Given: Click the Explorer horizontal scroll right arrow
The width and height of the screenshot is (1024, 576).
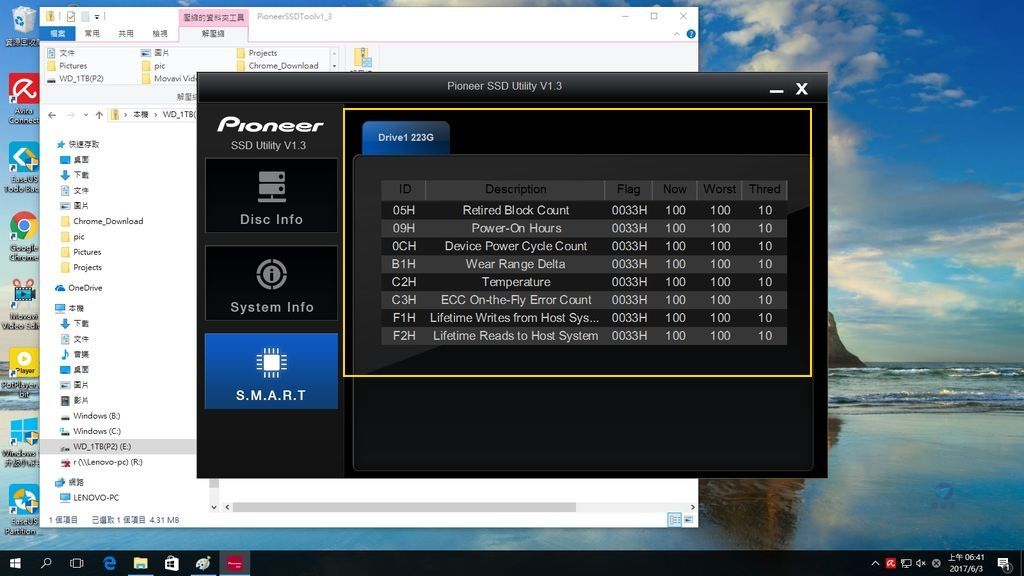Looking at the screenshot, I should point(693,507).
